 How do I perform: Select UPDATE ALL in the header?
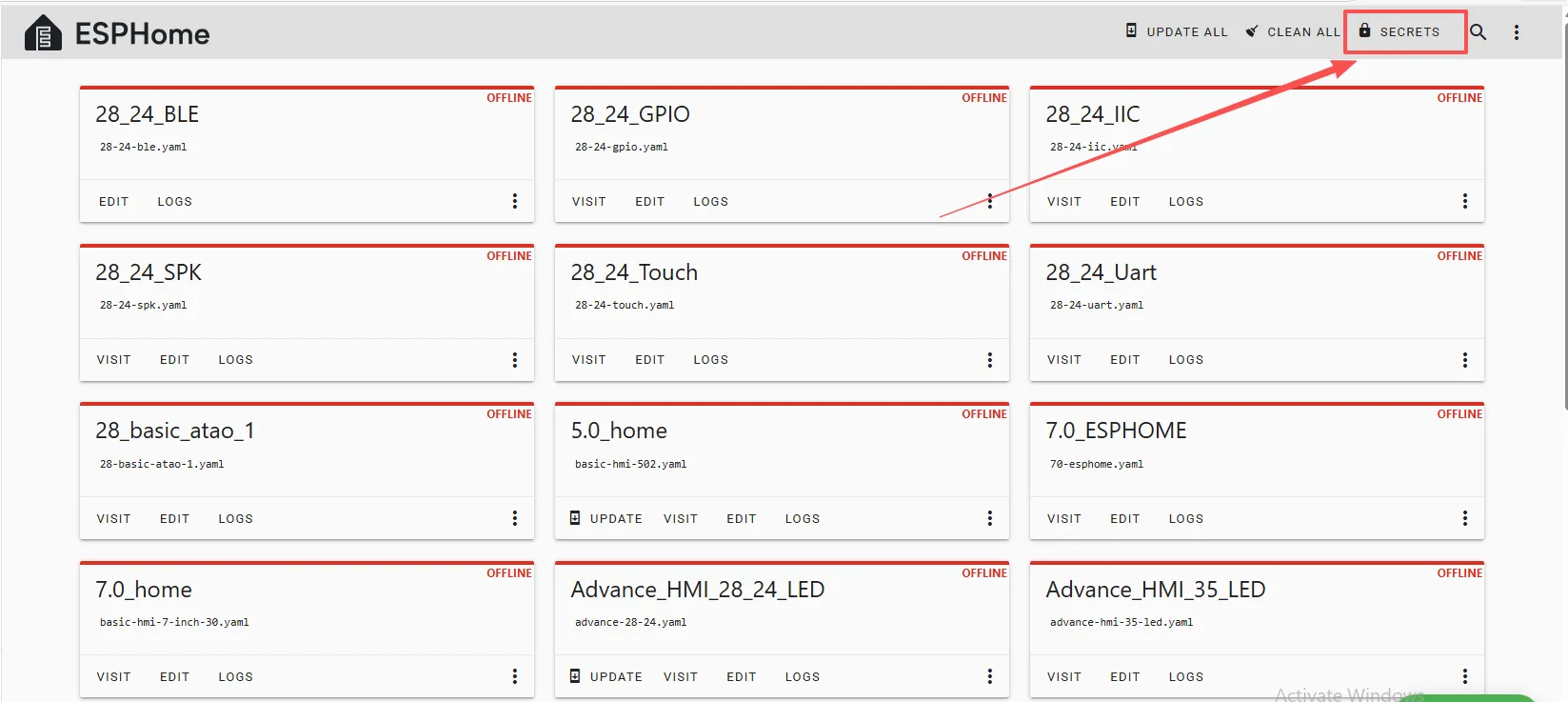(1186, 32)
